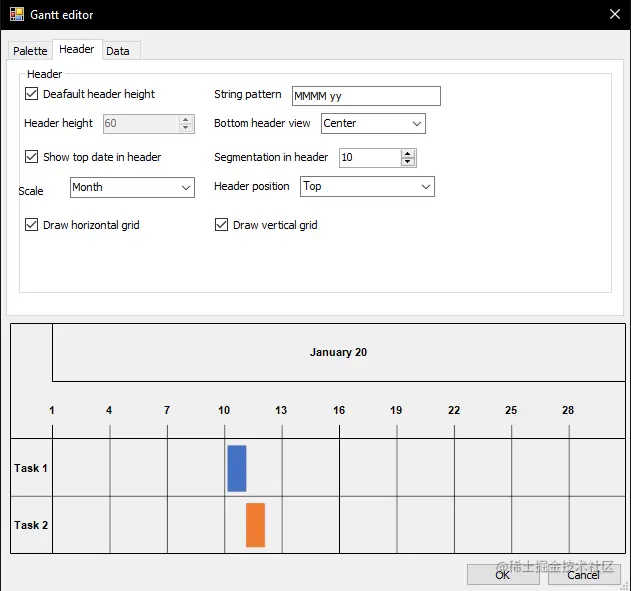Click the Header height down arrow
This screenshot has height=591, width=631.
186,128
